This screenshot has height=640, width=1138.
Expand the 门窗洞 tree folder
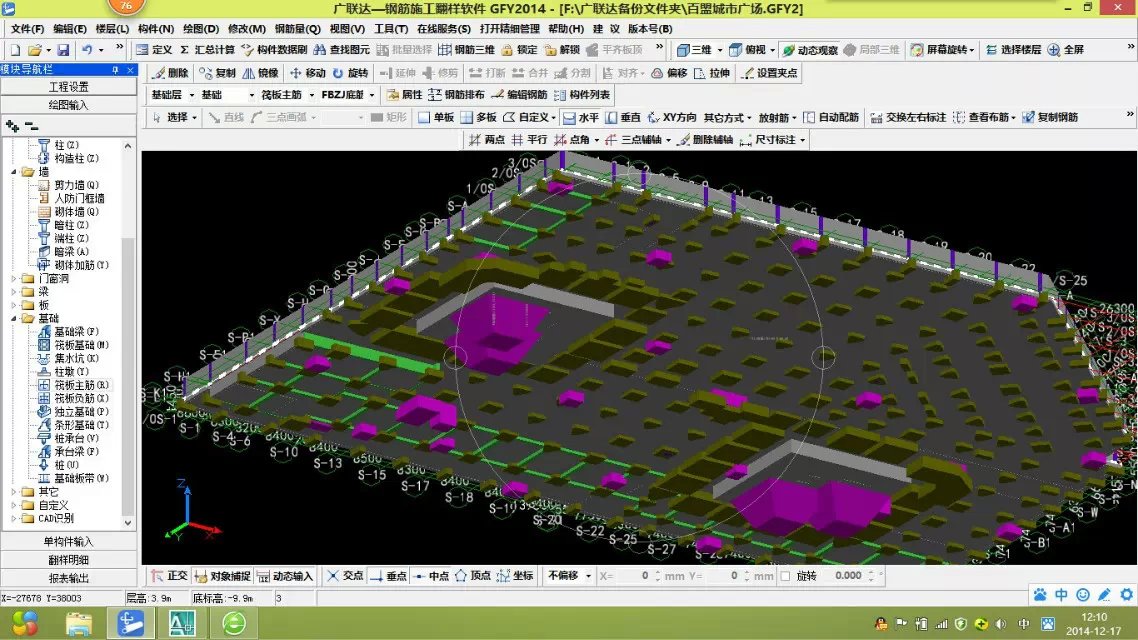[14, 279]
